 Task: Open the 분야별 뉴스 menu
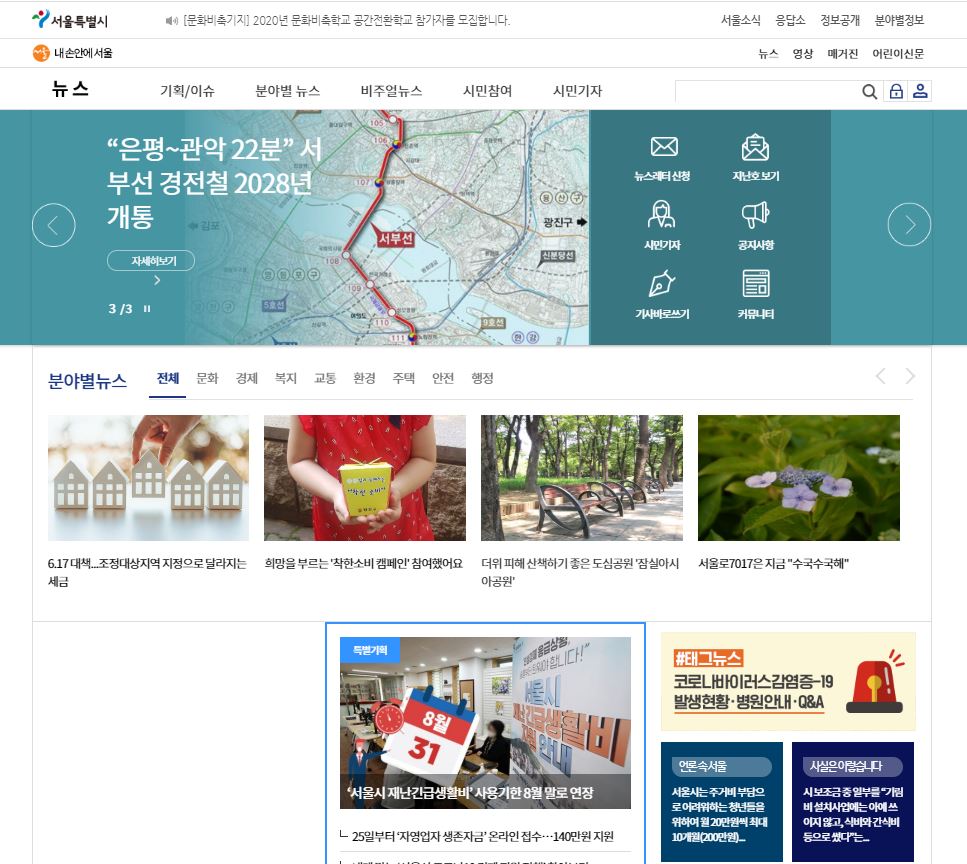pyautogui.click(x=287, y=91)
